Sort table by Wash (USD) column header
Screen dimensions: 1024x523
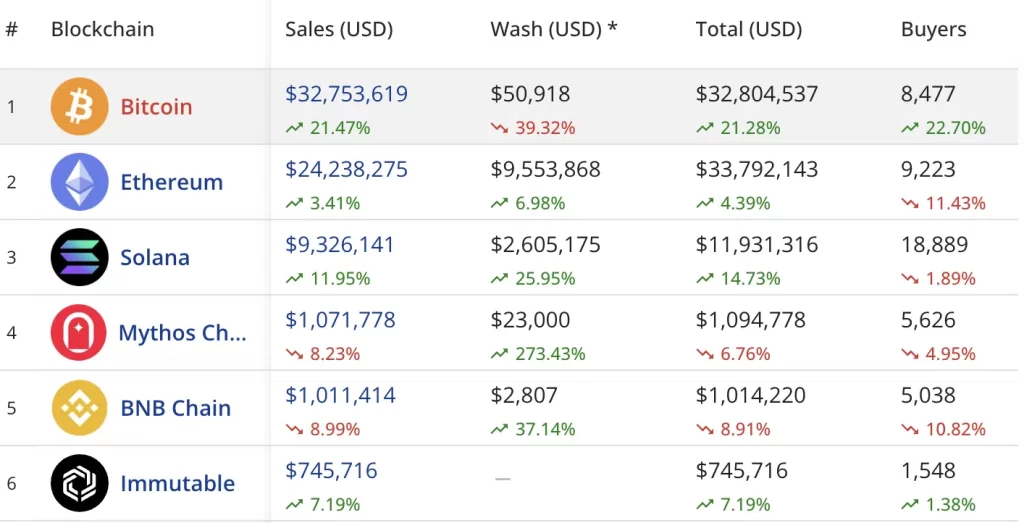tap(553, 29)
